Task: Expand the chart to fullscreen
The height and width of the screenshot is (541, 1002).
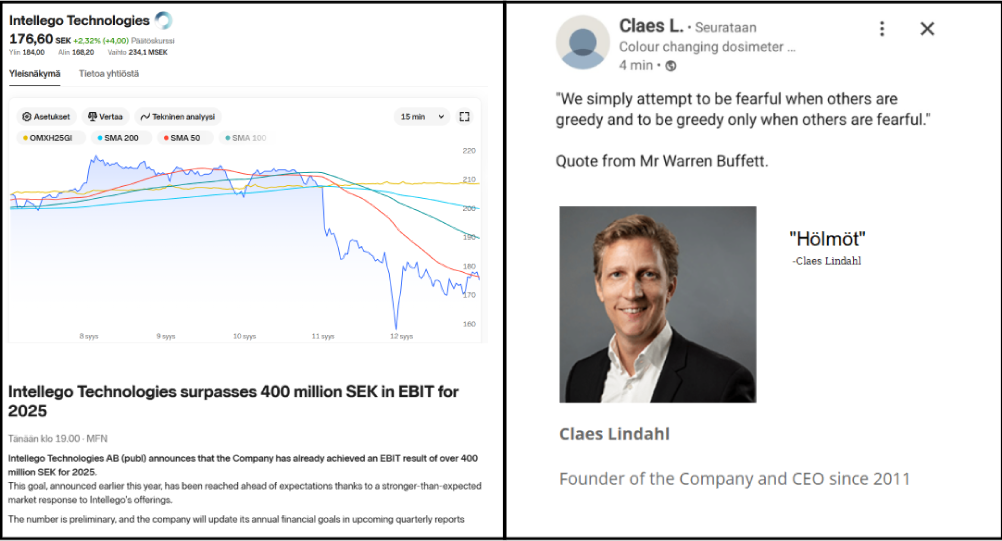Action: pos(464,117)
